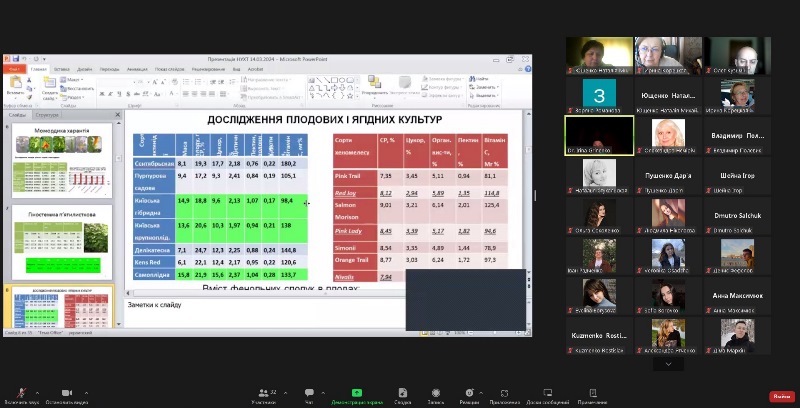Screen dimensions: 800x408
Task: Click the Paste (Вставить) icon
Action: pyautogui.click(x=15, y=83)
